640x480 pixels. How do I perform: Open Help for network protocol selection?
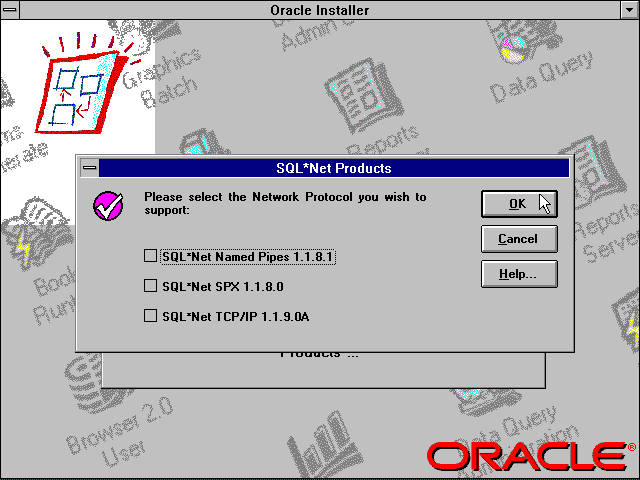517,273
